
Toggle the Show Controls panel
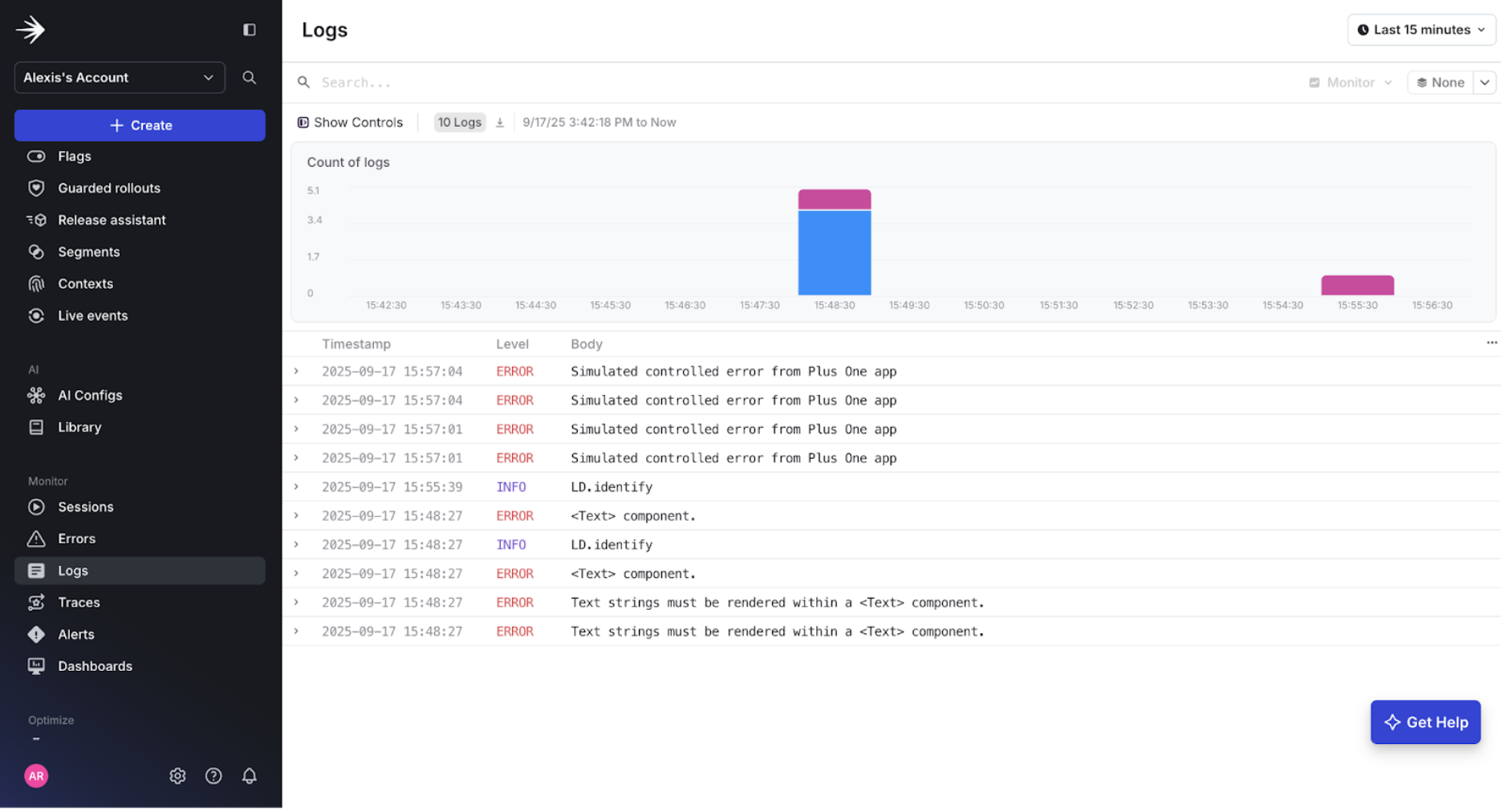350,122
